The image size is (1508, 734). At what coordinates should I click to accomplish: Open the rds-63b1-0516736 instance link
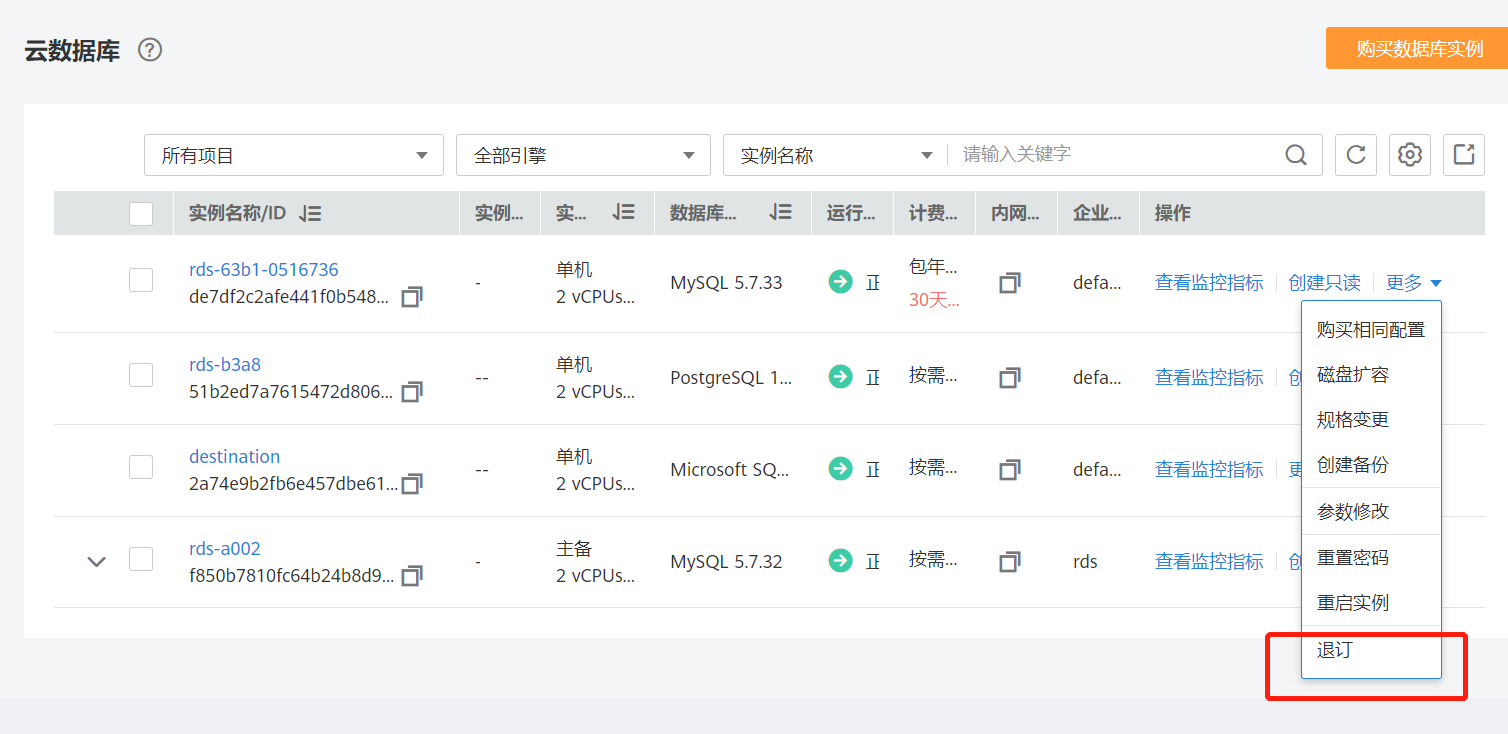(264, 269)
